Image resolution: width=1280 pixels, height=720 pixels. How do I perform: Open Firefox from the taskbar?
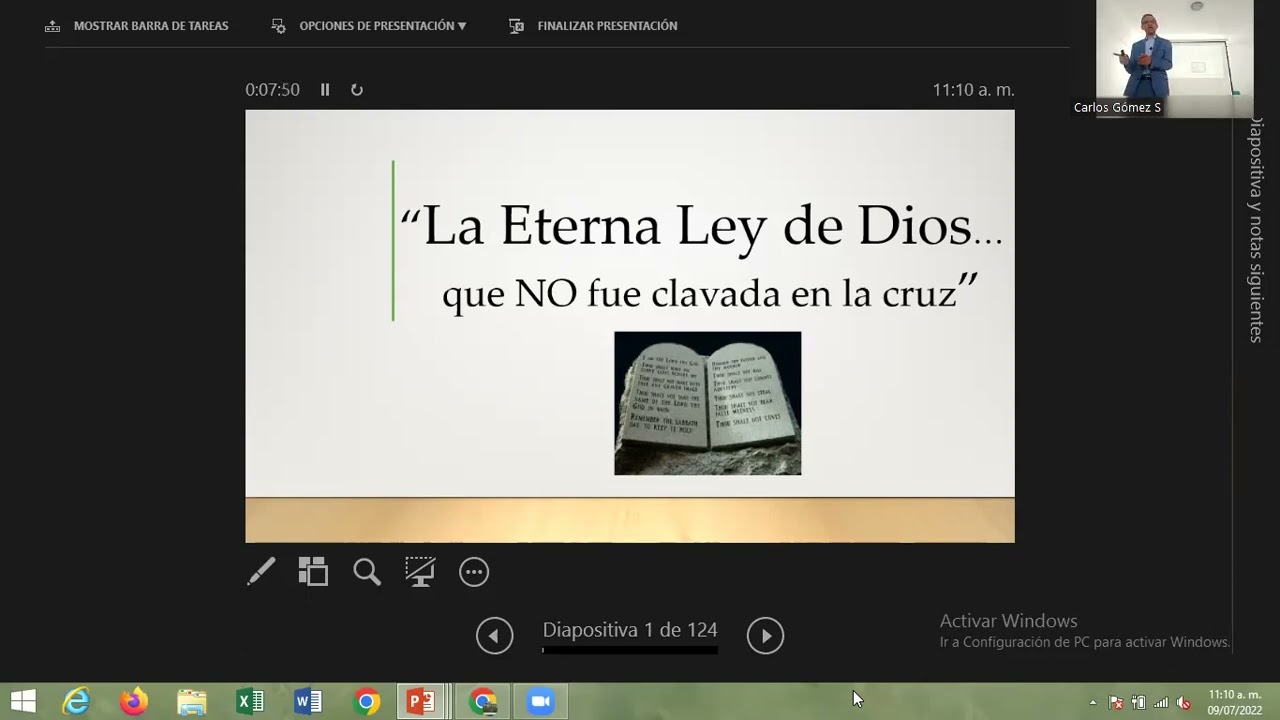coord(133,702)
